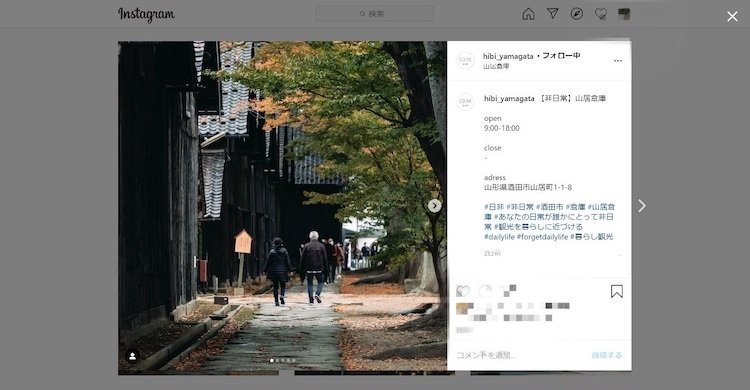Click the フォロー中 following button

click(561, 56)
